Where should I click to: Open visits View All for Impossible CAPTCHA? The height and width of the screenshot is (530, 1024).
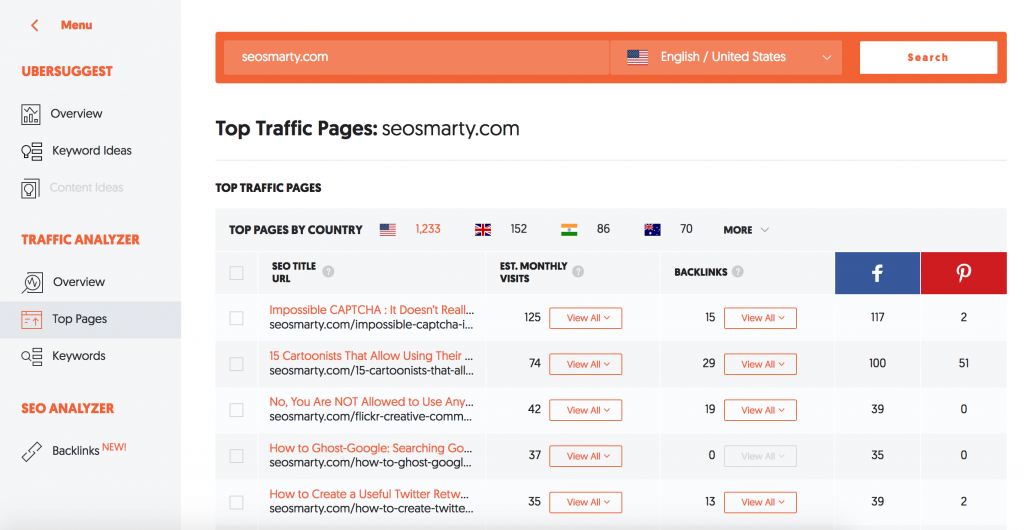click(585, 318)
